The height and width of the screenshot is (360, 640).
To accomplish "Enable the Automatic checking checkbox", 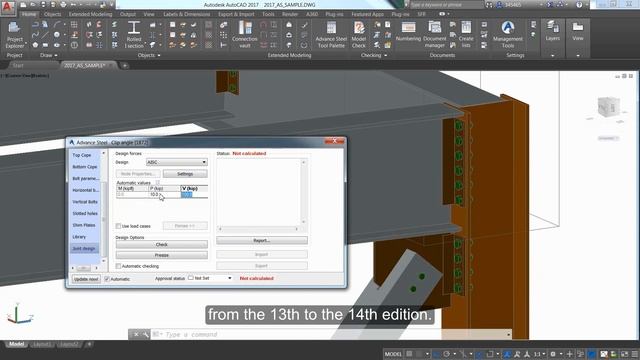I will (x=118, y=266).
